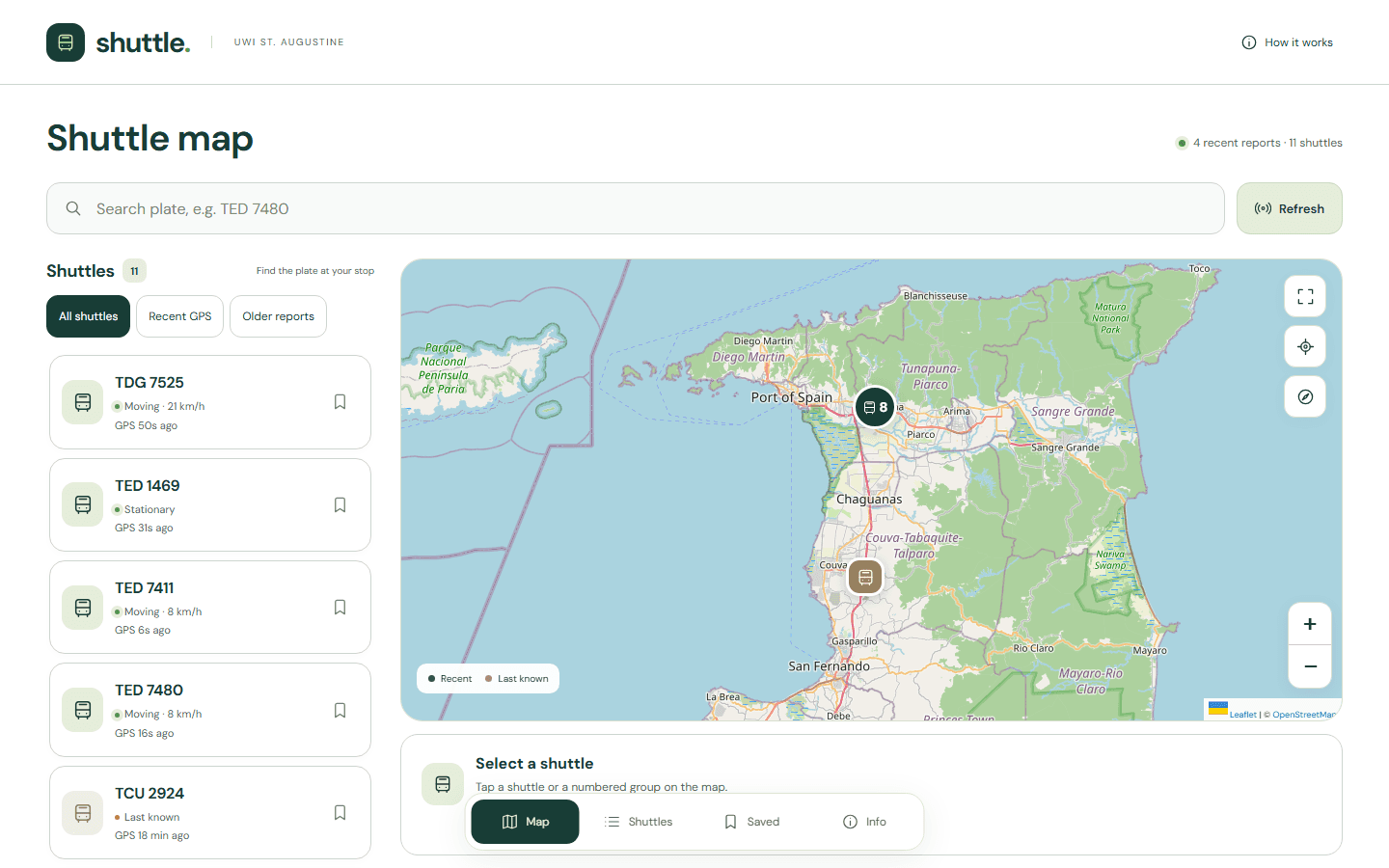Open How it works link
This screenshot has height=868, width=1389.
tap(1288, 42)
